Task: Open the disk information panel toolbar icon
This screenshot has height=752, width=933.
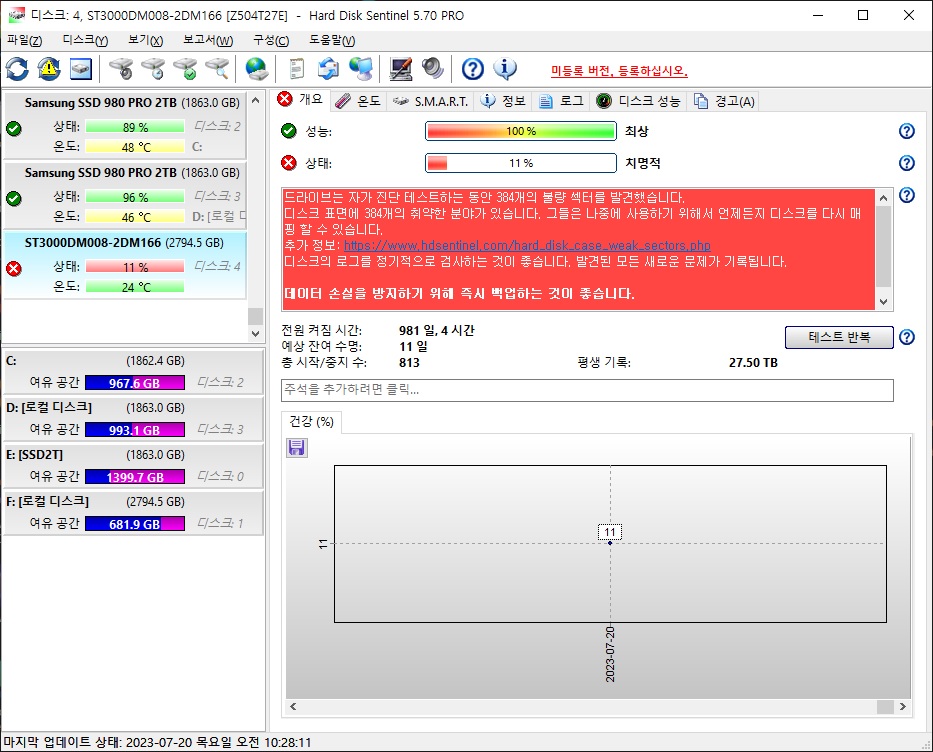Action: coord(81,69)
